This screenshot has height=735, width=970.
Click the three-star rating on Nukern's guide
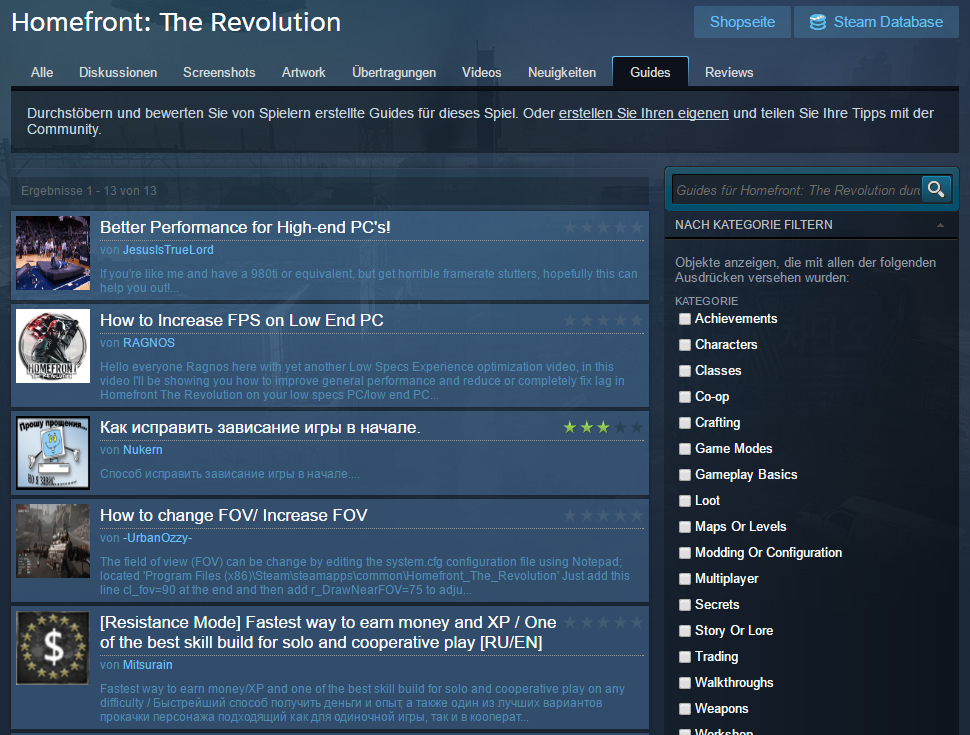pyautogui.click(x=603, y=427)
